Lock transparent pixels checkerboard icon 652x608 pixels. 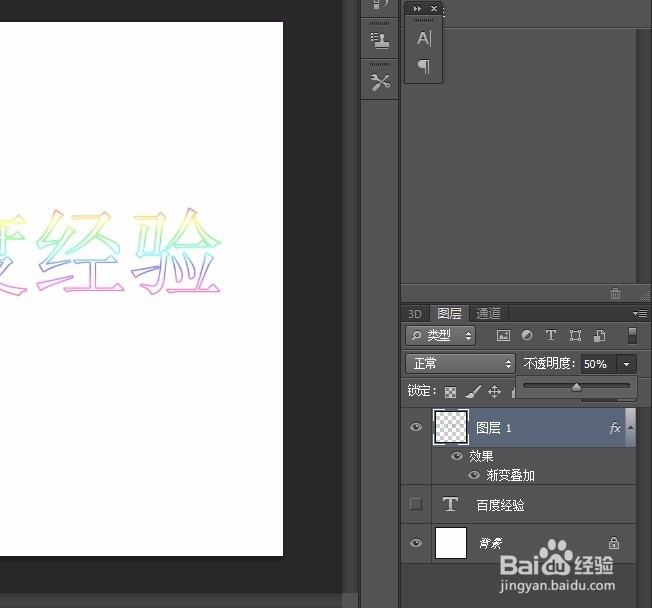point(450,392)
